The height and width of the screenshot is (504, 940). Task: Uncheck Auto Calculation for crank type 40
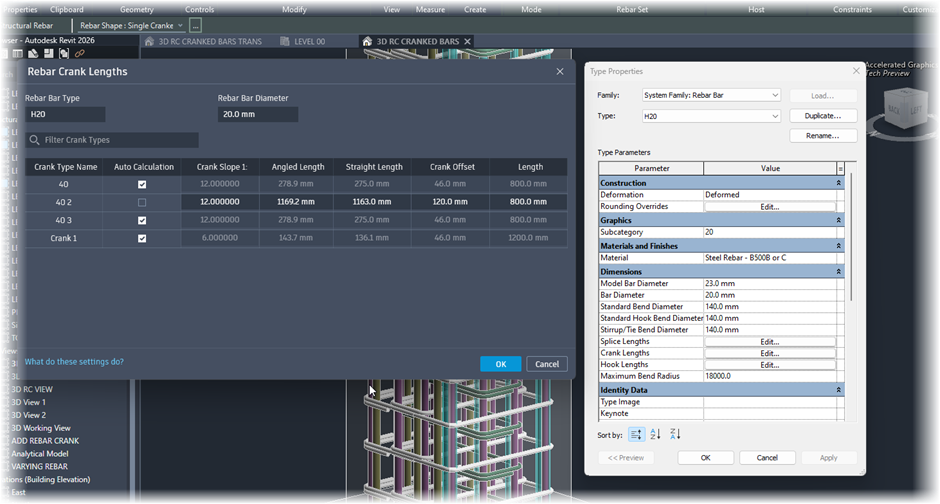pos(142,185)
